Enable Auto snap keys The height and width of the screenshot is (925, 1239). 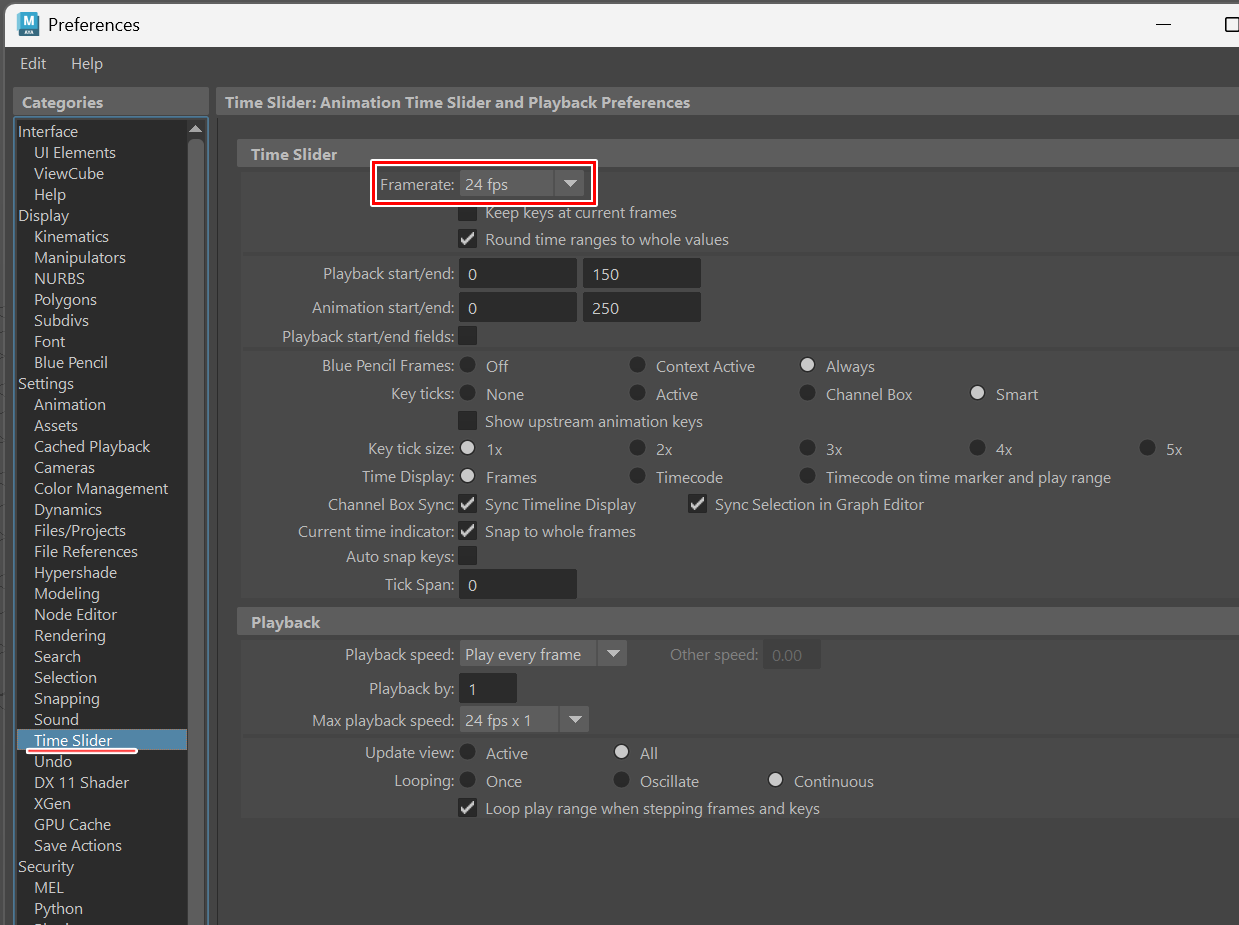coord(467,556)
